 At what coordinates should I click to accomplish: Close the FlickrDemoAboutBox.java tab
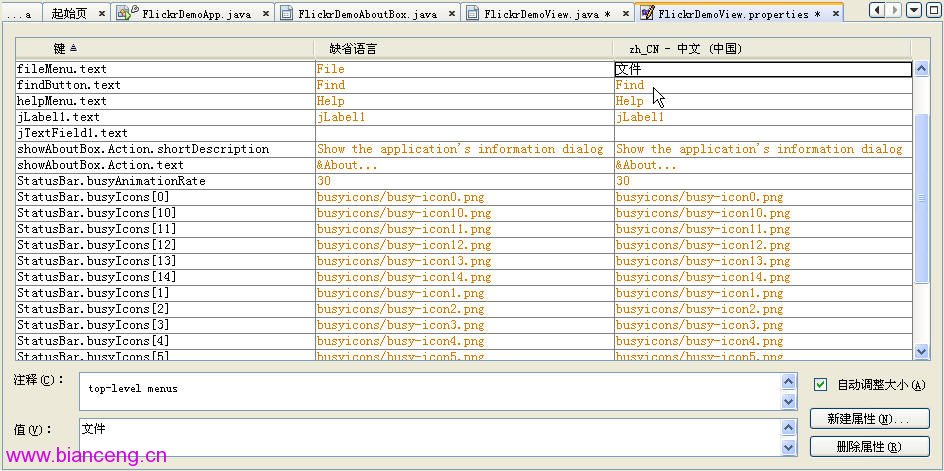point(452,13)
